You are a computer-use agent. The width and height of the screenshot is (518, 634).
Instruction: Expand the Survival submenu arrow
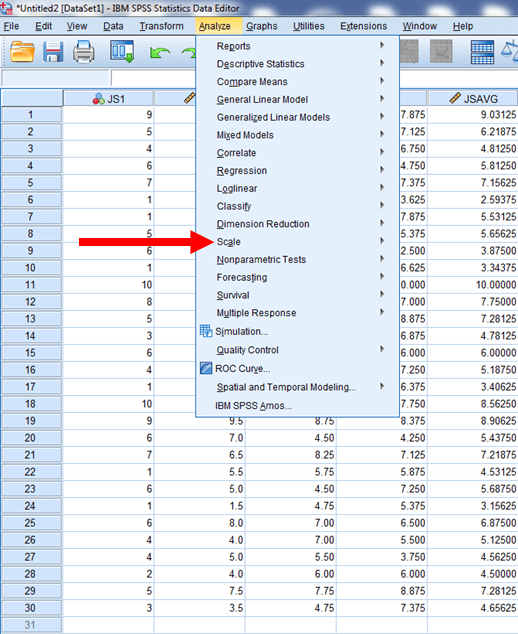click(382, 294)
